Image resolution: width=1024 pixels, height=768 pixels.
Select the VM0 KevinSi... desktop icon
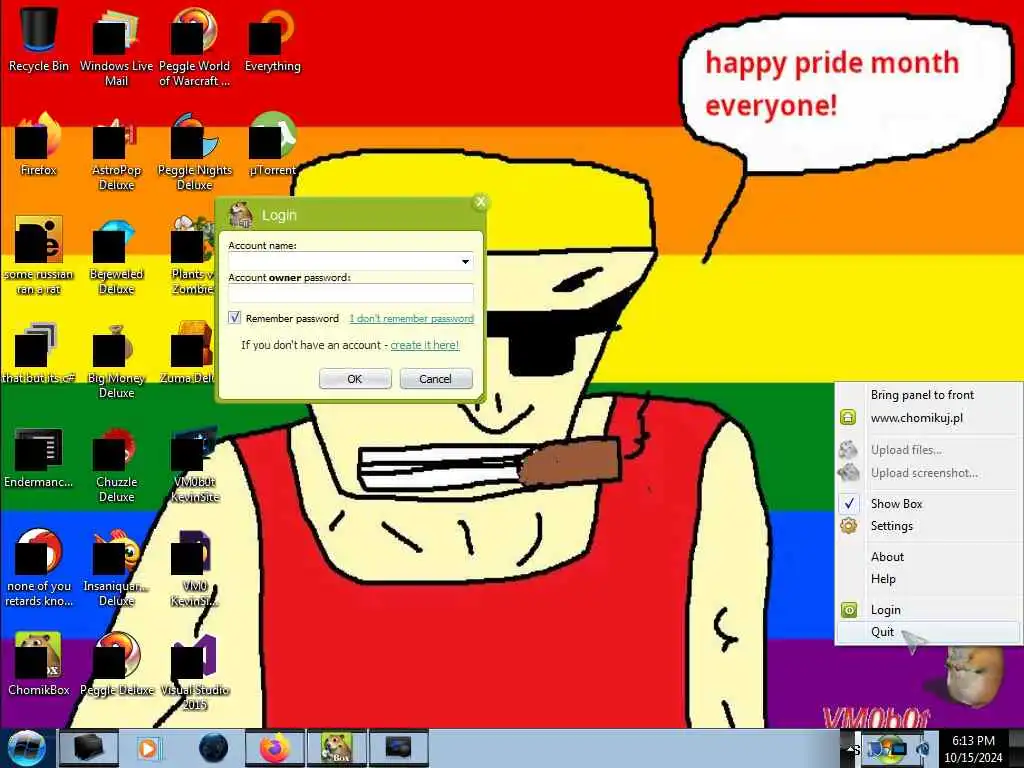pos(195,568)
